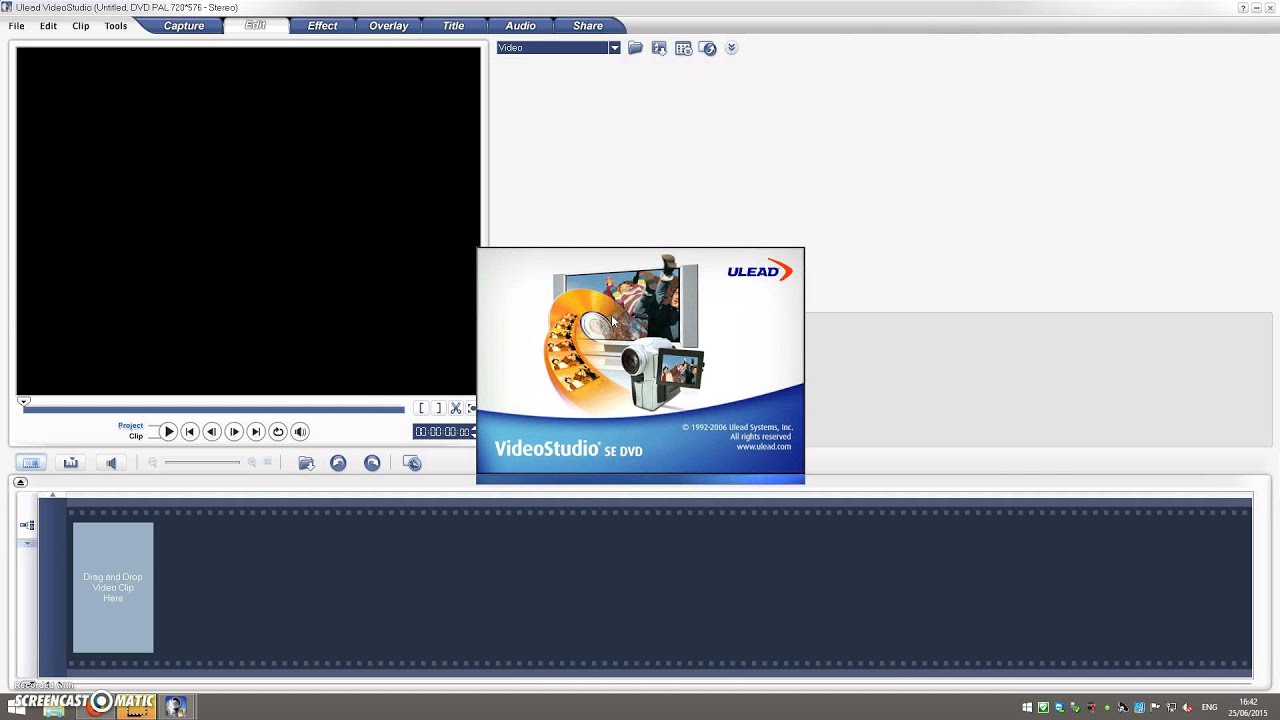This screenshot has width=1280, height=720.
Task: Open the library sort options icon
Action: coord(683,48)
